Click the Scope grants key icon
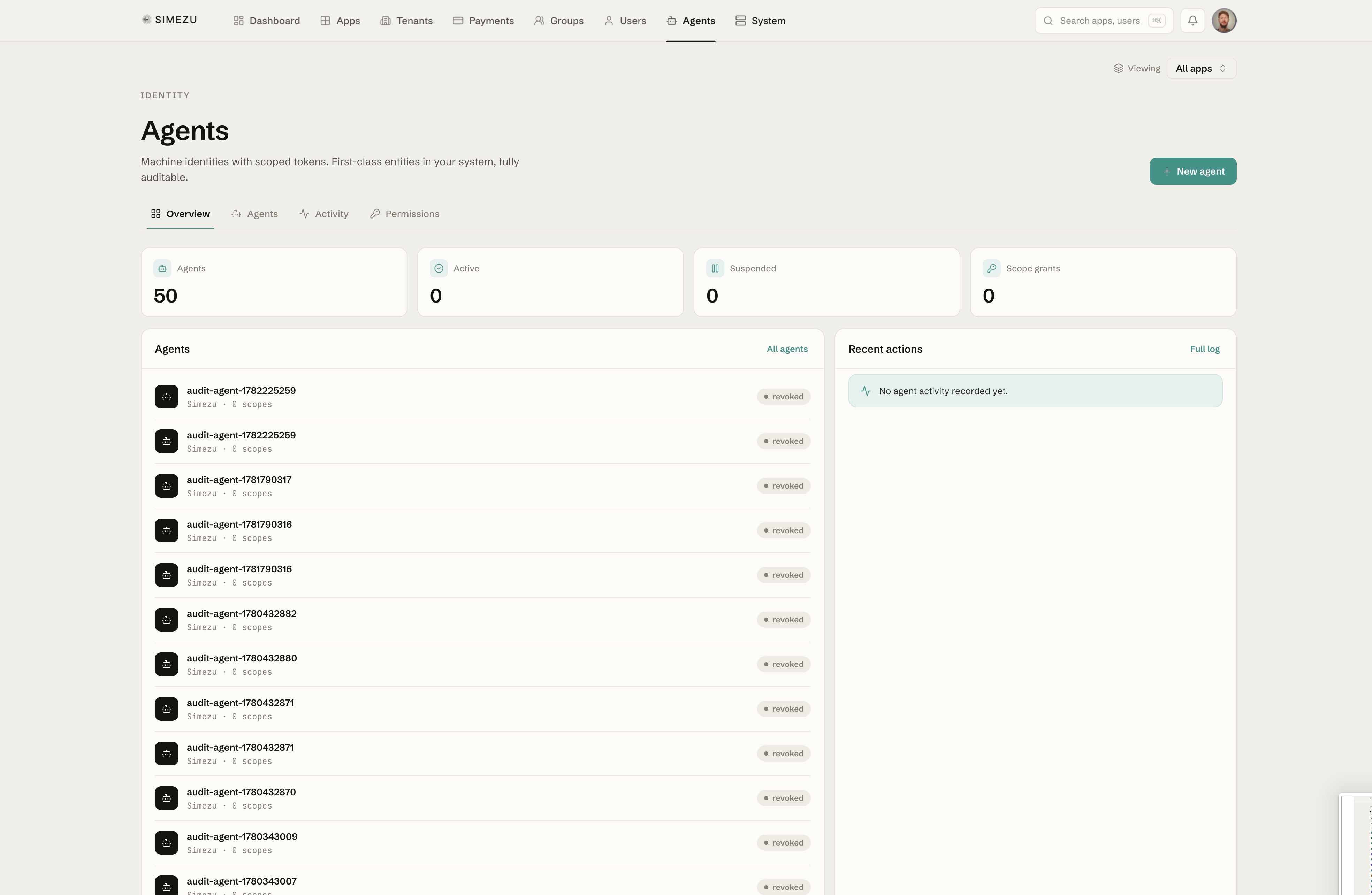 click(x=992, y=269)
